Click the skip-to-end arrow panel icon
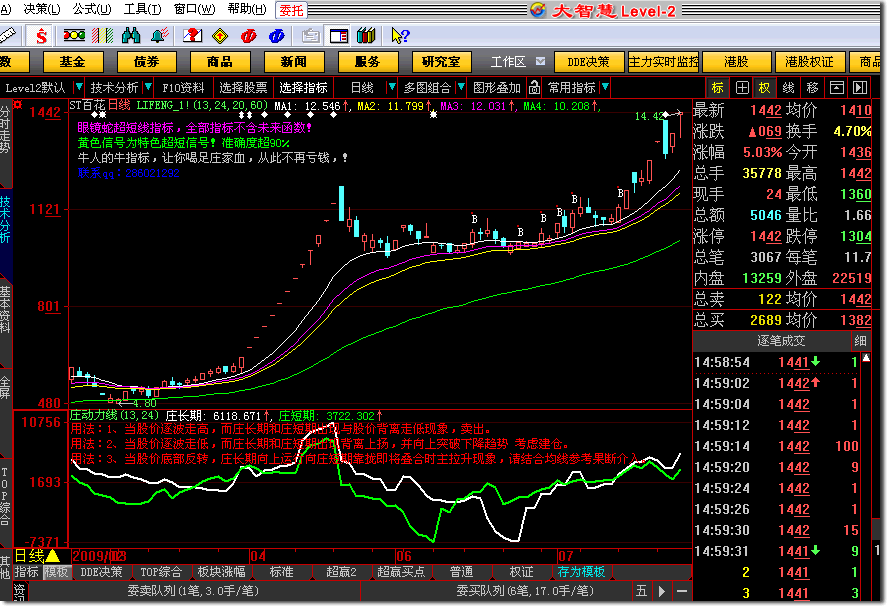Screen dimensions: 890x608 860,87
